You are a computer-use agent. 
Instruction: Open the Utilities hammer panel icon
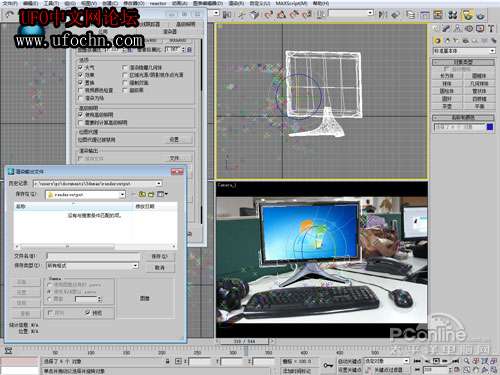coord(491,29)
